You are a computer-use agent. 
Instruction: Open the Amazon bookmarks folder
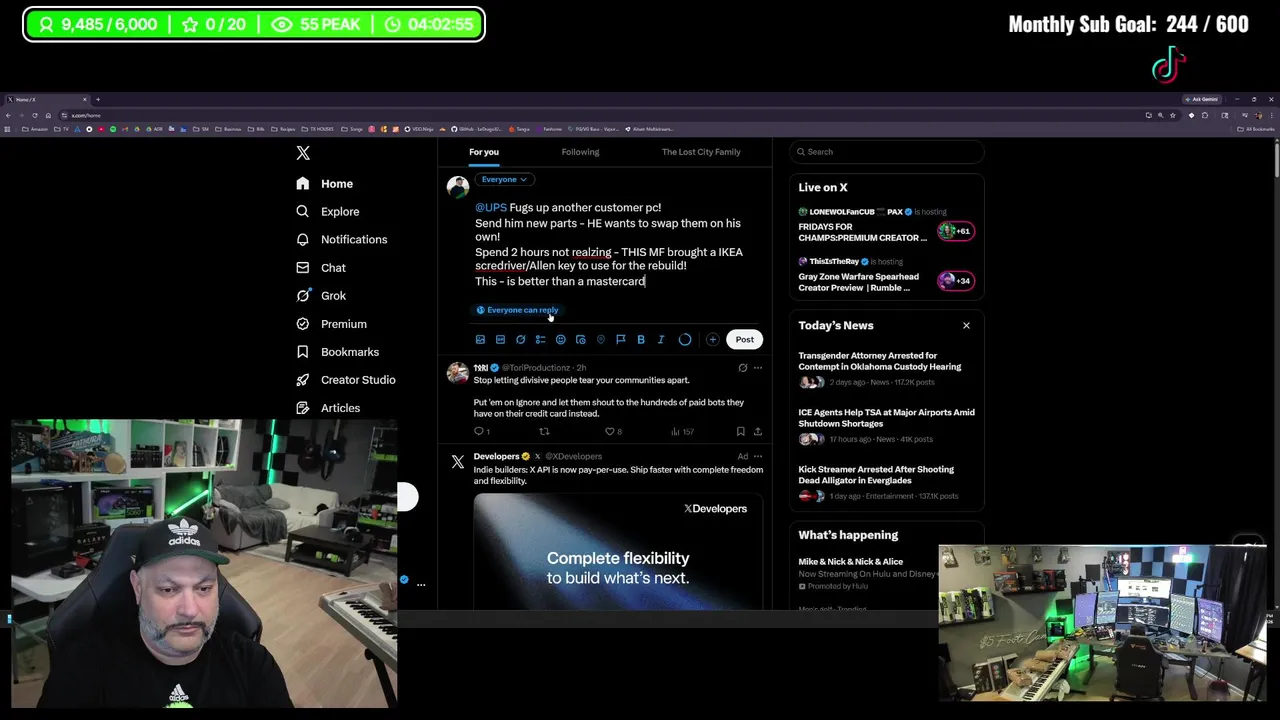click(x=36, y=129)
